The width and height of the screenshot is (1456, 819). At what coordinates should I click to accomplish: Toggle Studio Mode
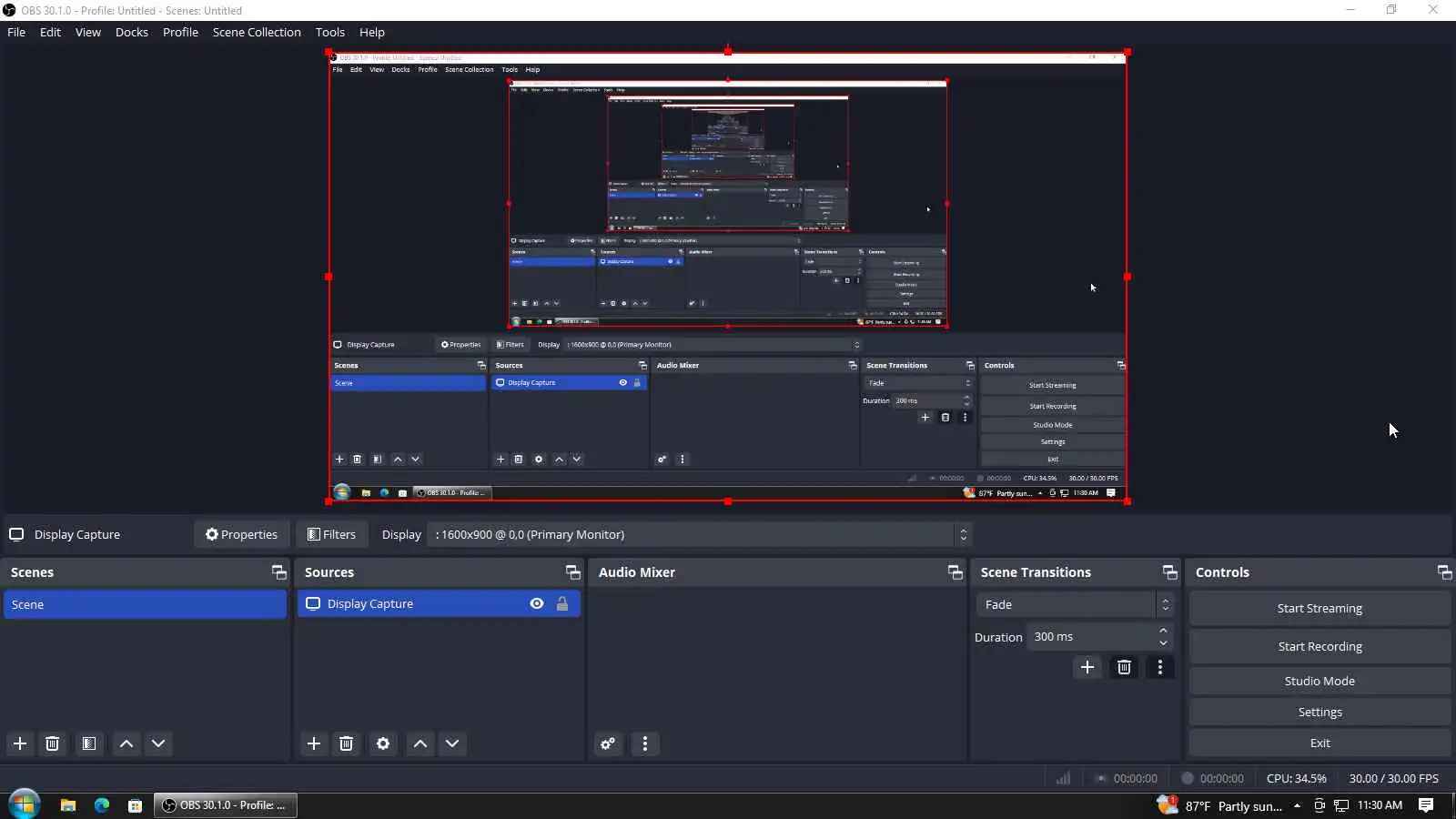coord(1319,681)
